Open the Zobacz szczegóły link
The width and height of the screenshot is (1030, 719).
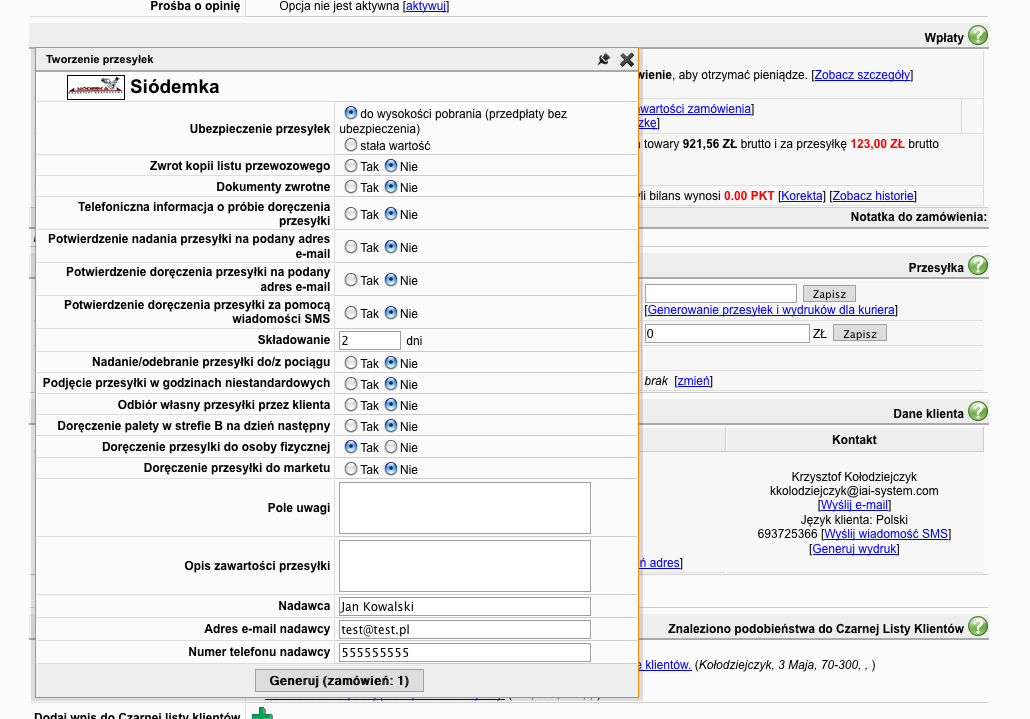(x=862, y=75)
